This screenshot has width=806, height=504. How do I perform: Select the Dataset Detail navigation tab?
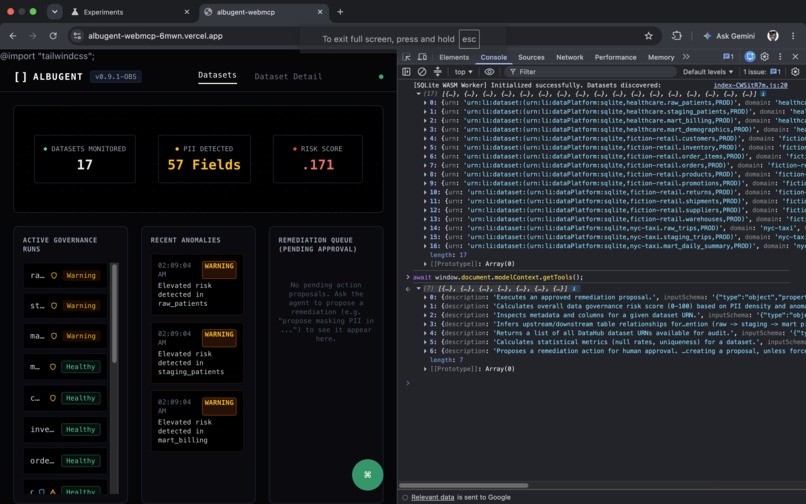[x=288, y=77]
